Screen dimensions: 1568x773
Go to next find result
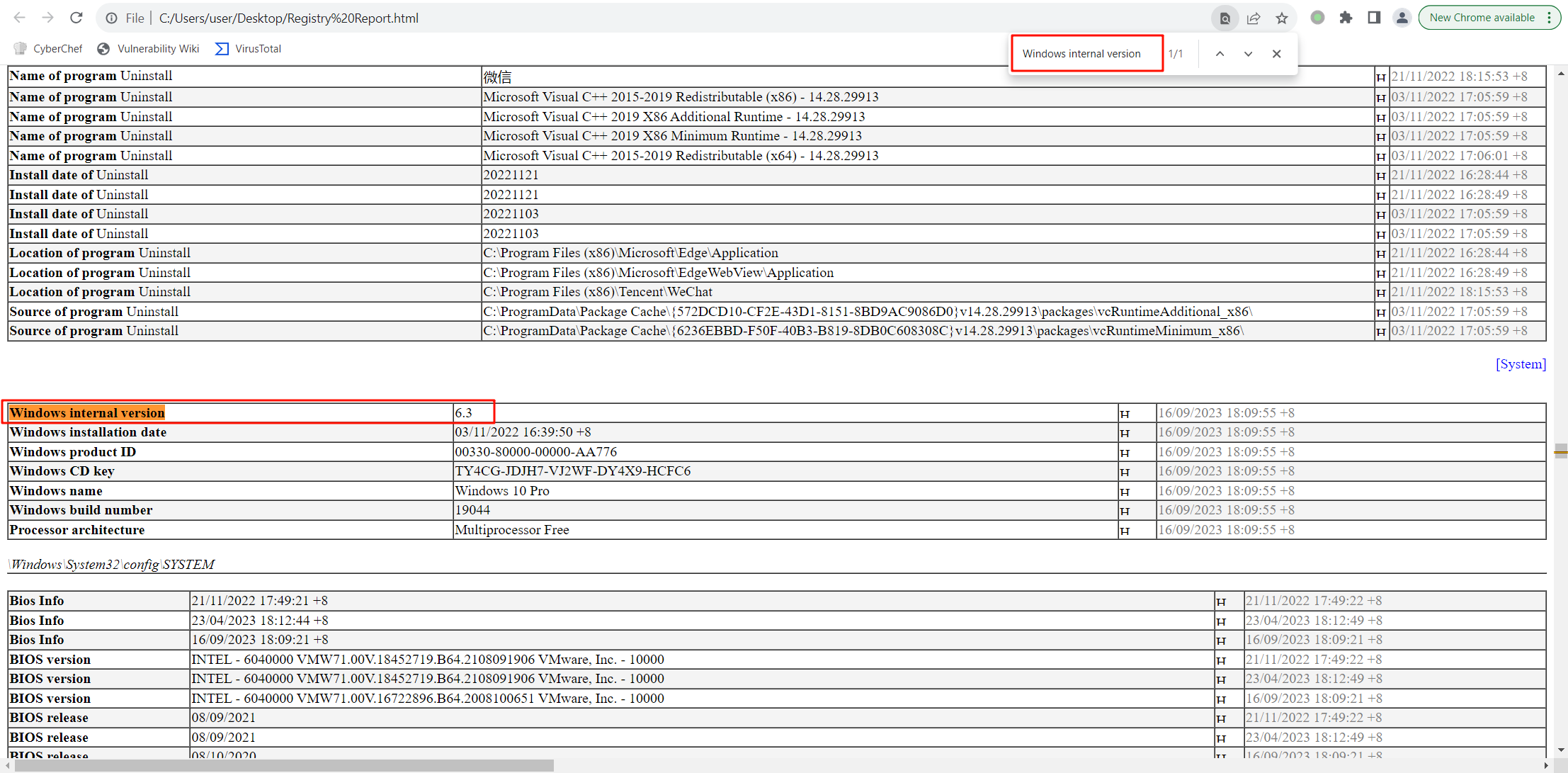pyautogui.click(x=1248, y=54)
